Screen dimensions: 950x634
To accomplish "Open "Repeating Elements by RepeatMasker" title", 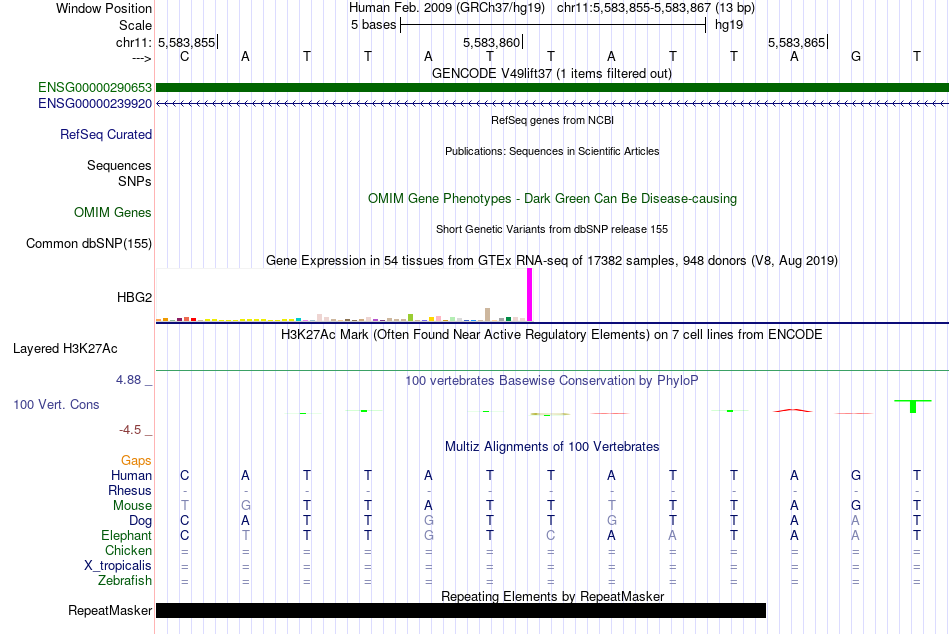I will tap(552, 596).
